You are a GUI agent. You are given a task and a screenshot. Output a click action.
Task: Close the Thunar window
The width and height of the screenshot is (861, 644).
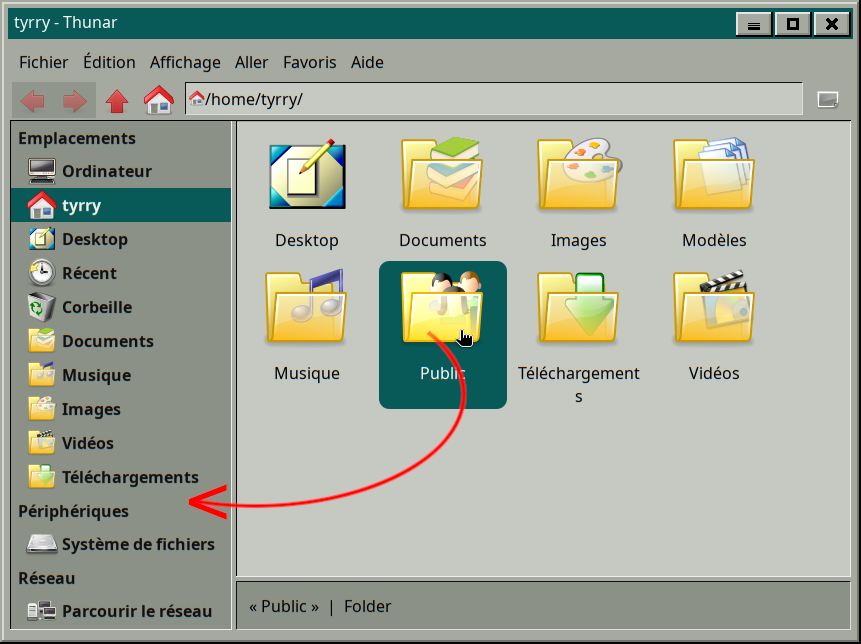pos(832,24)
